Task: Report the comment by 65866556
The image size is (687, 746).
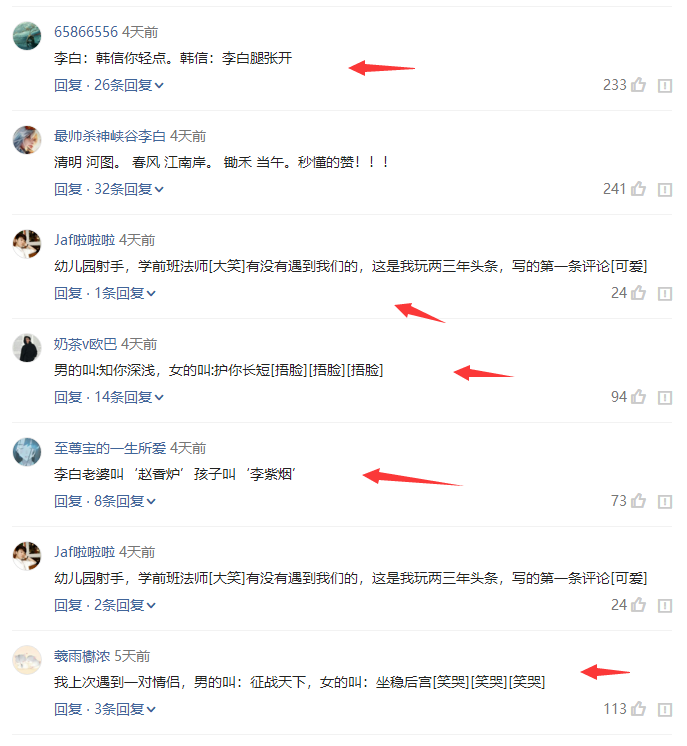Action: click(x=665, y=86)
